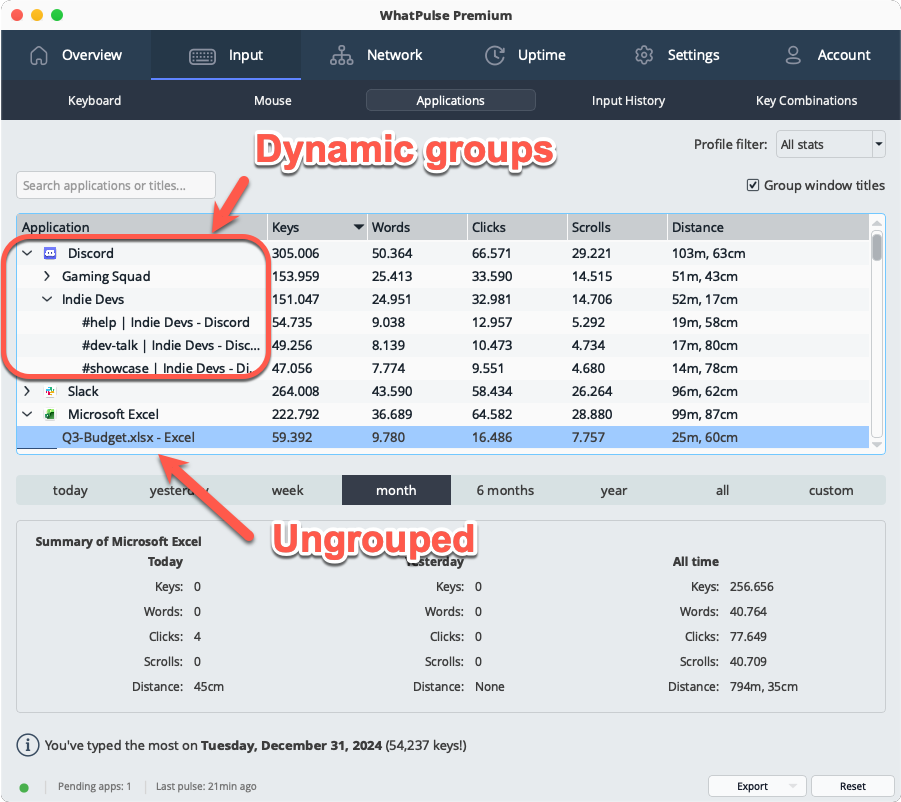Sort by the Scrolls column header

(x=617, y=227)
